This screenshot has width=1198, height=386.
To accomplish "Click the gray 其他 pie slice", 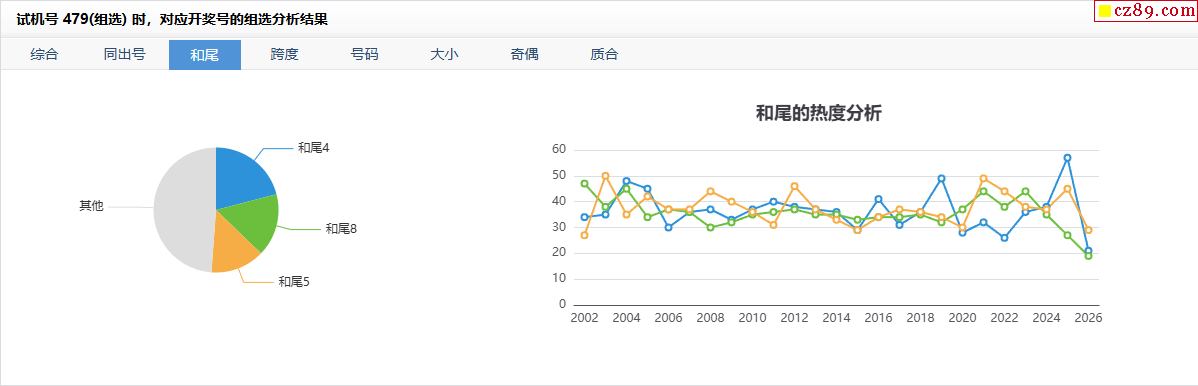I will pyautogui.click(x=181, y=210).
